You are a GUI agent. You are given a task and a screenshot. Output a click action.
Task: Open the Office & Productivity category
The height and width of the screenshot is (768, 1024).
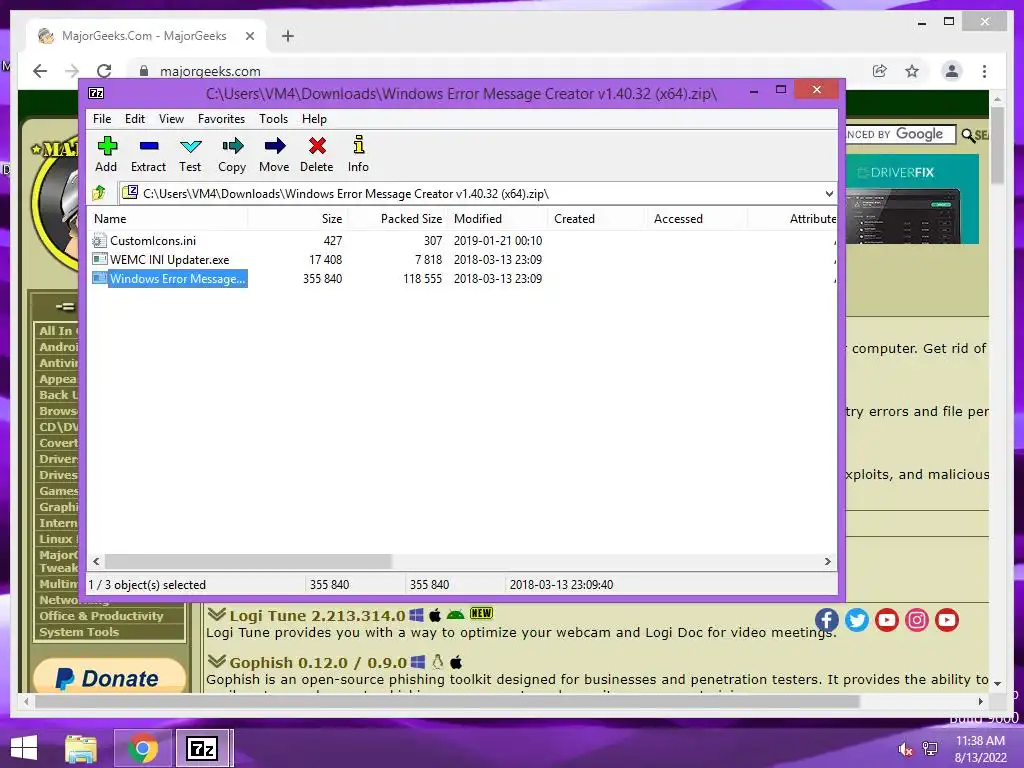click(x=101, y=616)
